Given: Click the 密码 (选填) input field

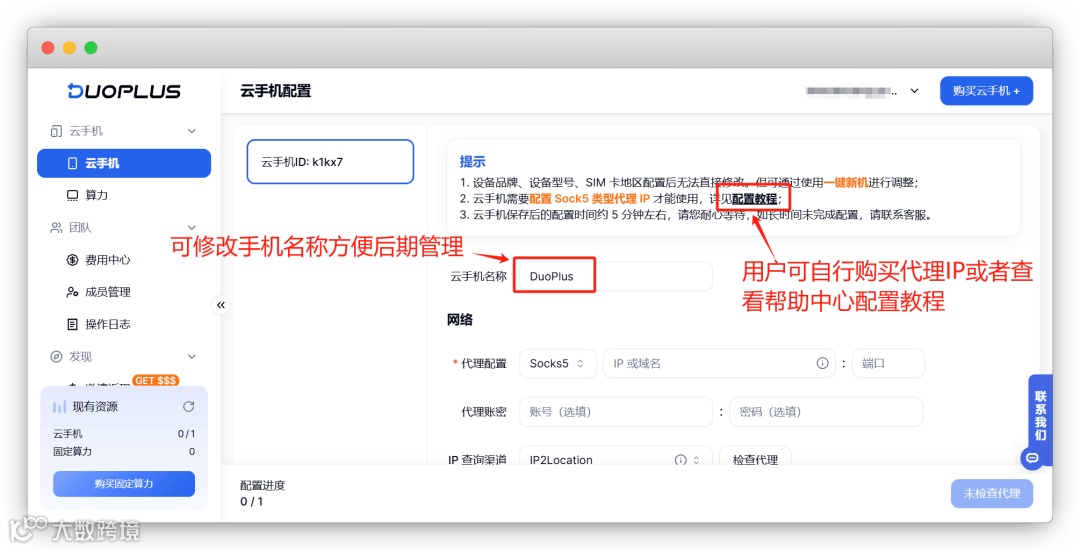Looking at the screenshot, I should coord(826,412).
